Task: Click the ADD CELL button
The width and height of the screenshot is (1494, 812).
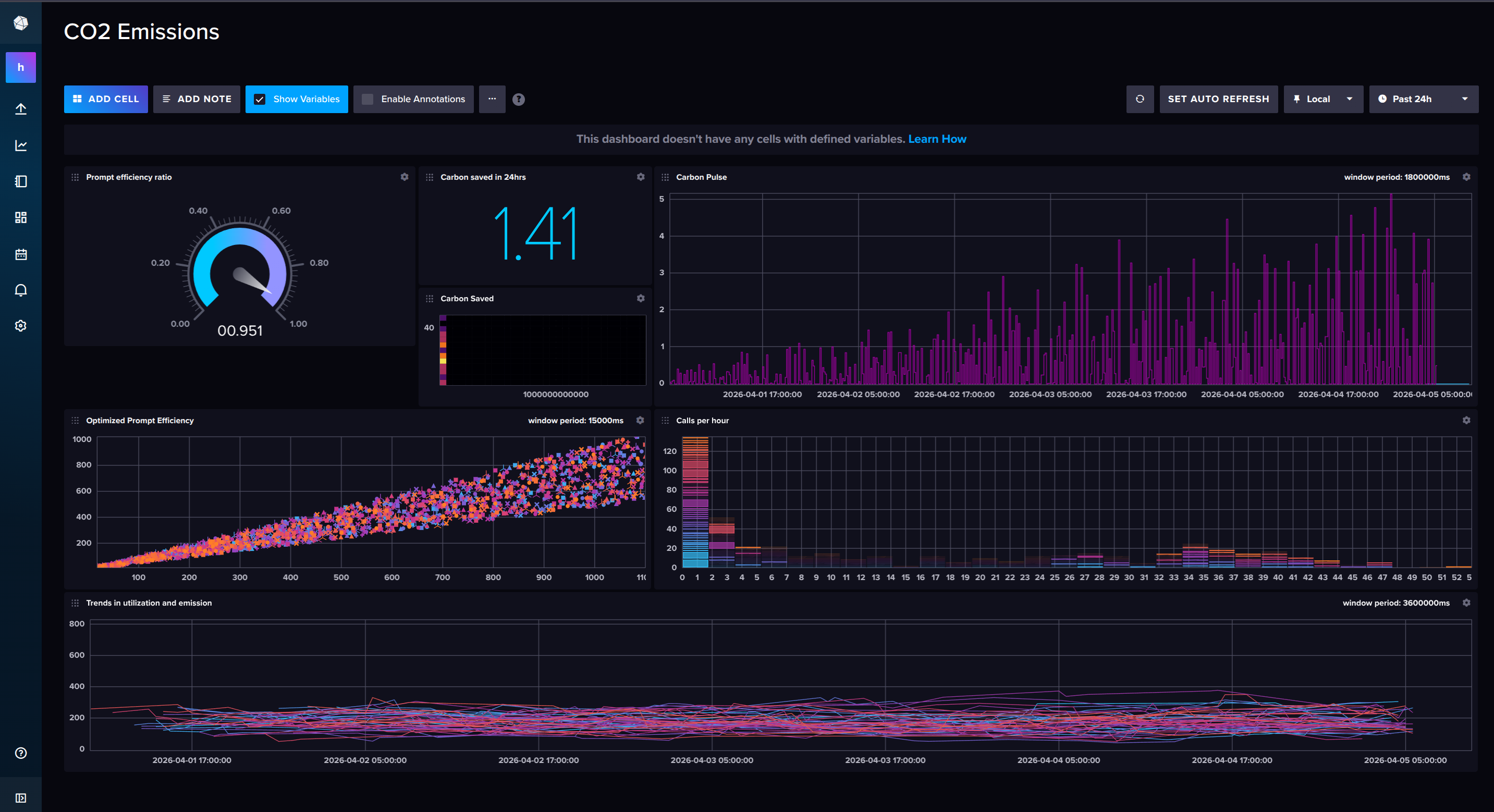Action: (x=105, y=99)
